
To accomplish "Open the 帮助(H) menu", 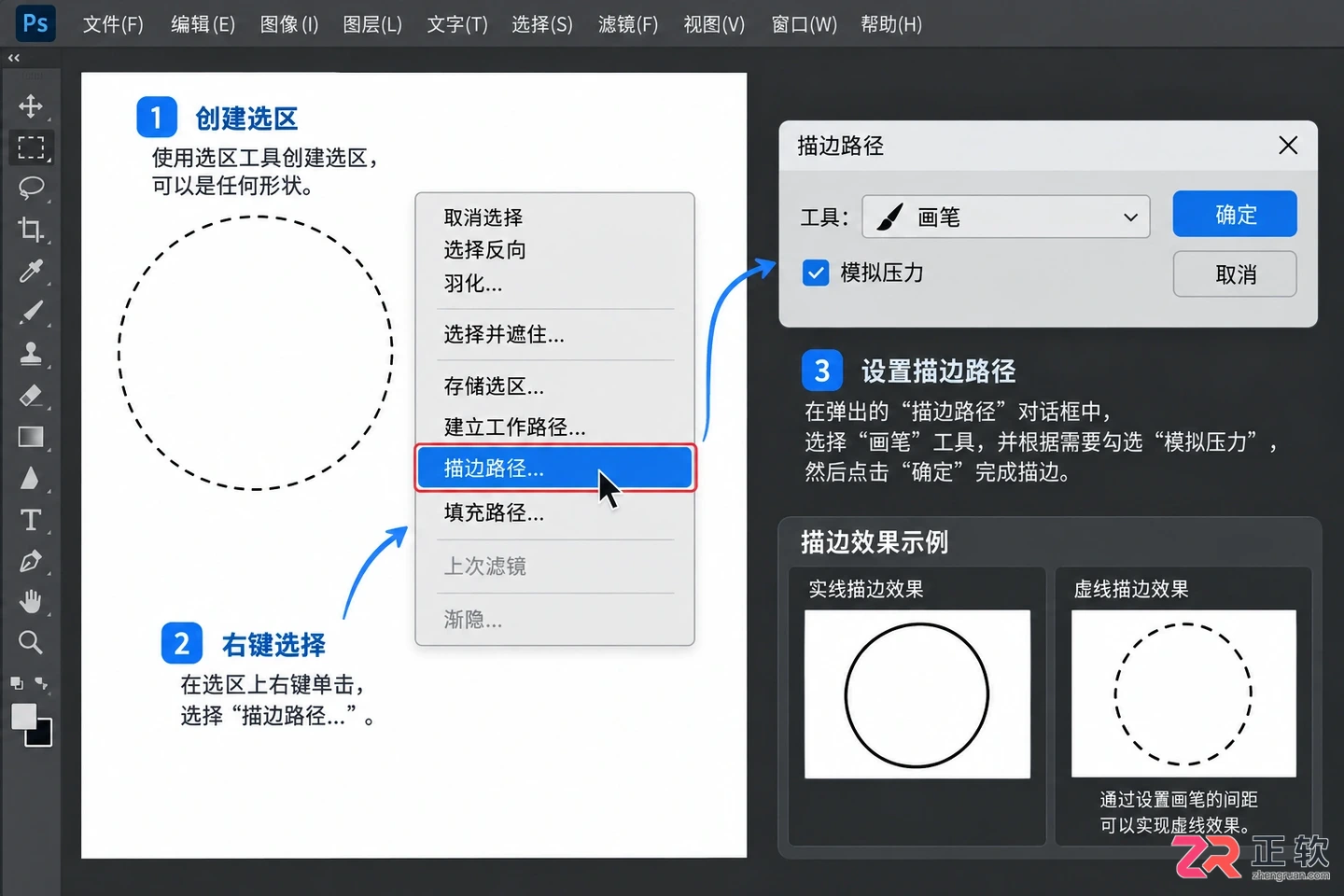I will coord(891,24).
